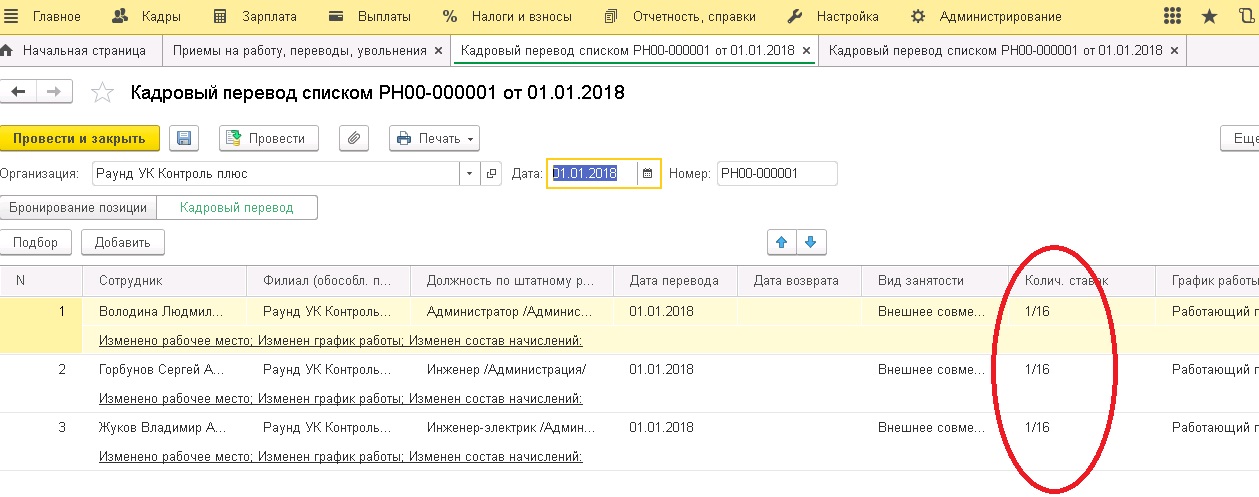The height and width of the screenshot is (497, 1259).
Task: Move row down with blue arrow
Action: tap(811, 241)
